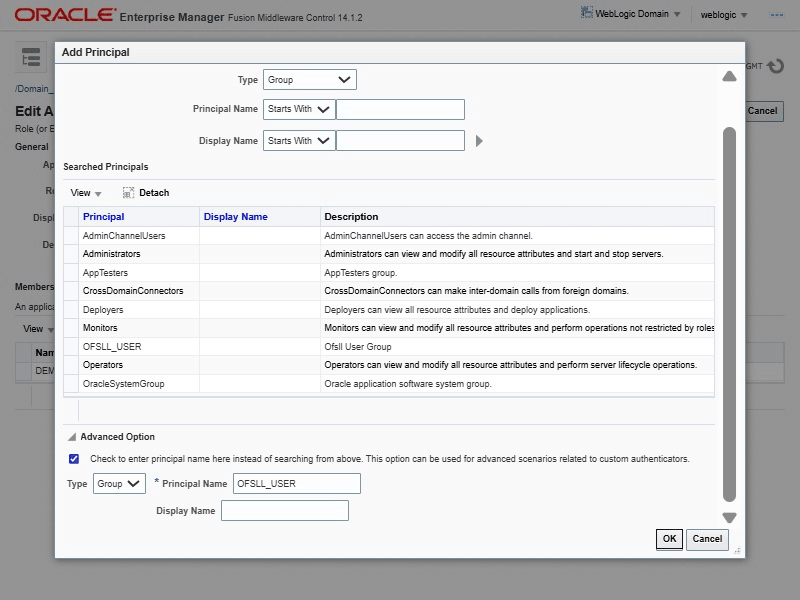The image size is (800, 600).
Task: Uncheck the enter principal name checkbox
Action: point(74,459)
